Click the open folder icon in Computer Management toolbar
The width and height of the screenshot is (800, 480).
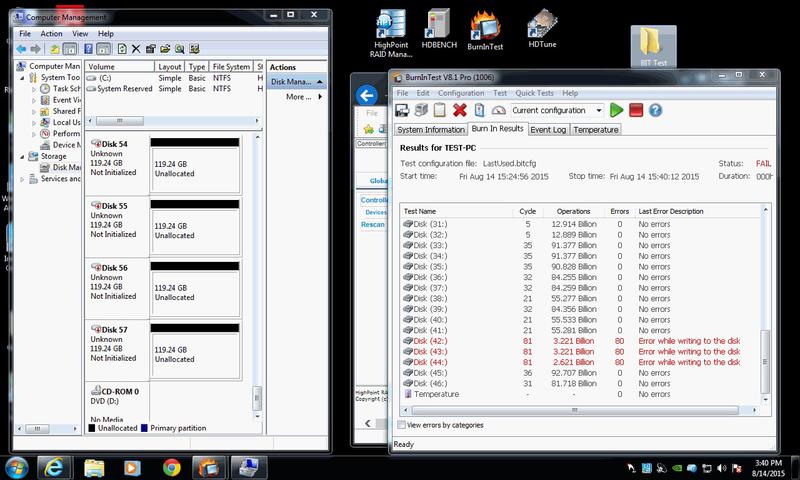click(x=165, y=49)
